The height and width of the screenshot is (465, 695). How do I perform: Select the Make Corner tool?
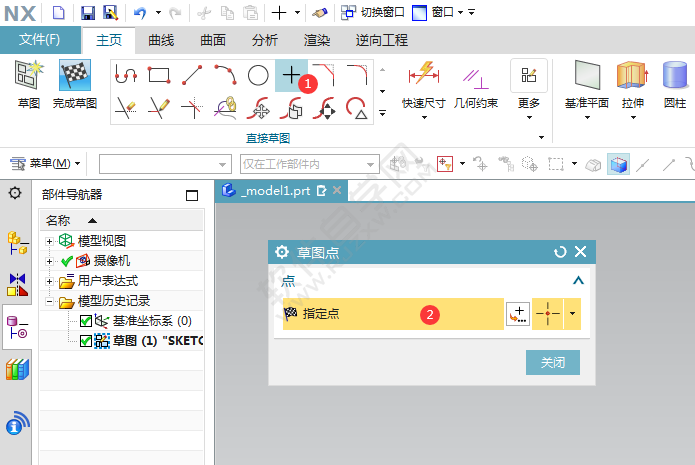coord(192,108)
